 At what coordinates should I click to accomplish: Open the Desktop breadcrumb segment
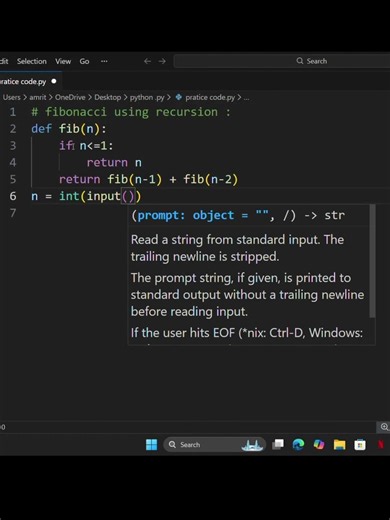tap(107, 97)
